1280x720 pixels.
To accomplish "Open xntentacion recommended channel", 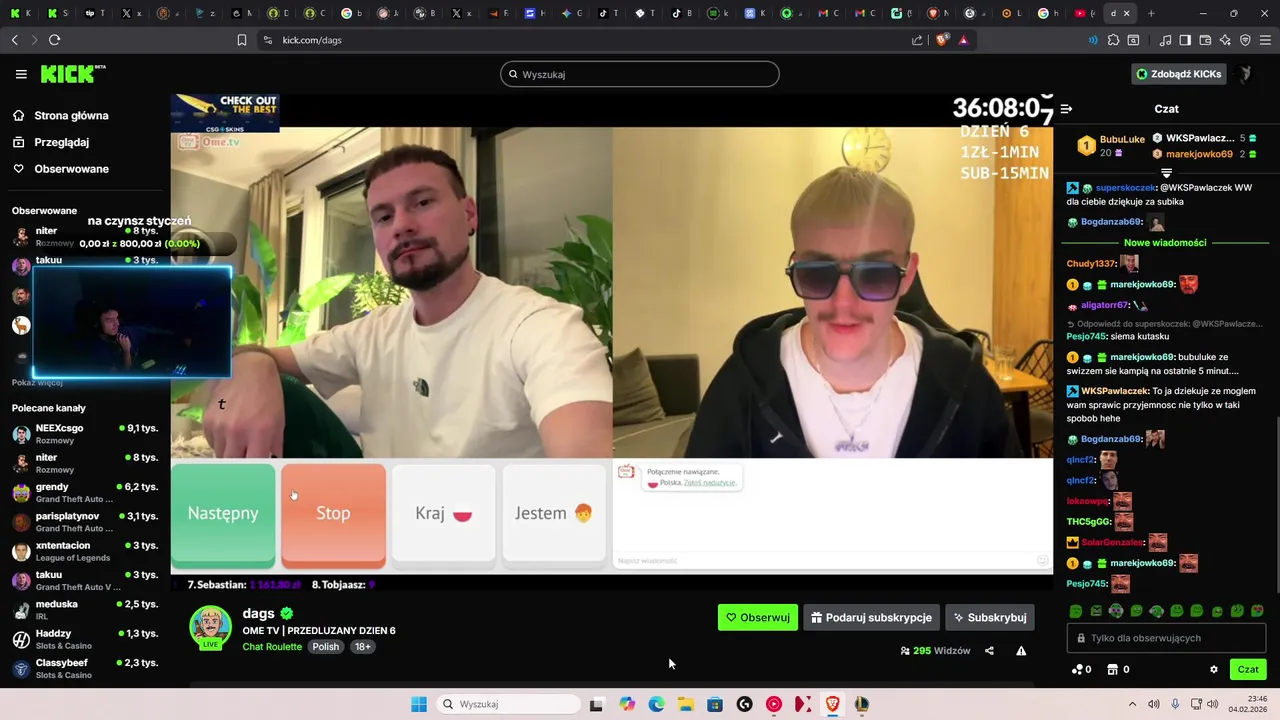I will pos(85,551).
